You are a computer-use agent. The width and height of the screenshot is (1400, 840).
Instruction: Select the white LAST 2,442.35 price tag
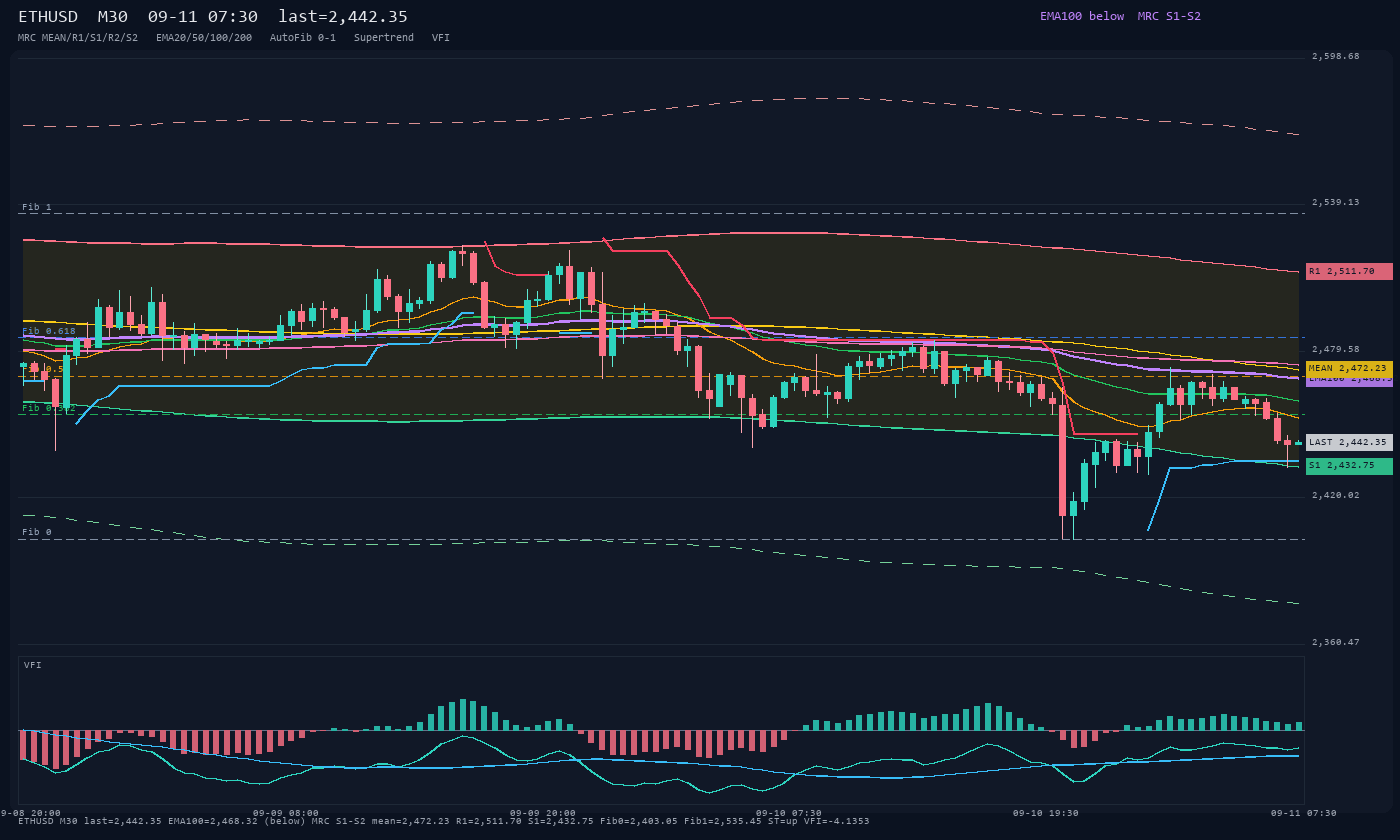pyautogui.click(x=1349, y=442)
